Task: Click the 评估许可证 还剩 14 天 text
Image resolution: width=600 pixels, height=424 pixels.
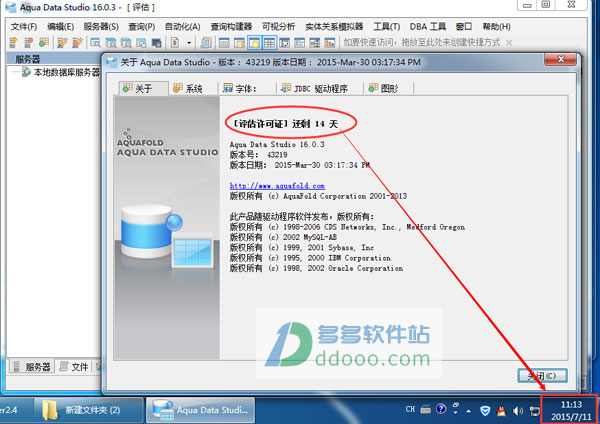Action: 286,123
